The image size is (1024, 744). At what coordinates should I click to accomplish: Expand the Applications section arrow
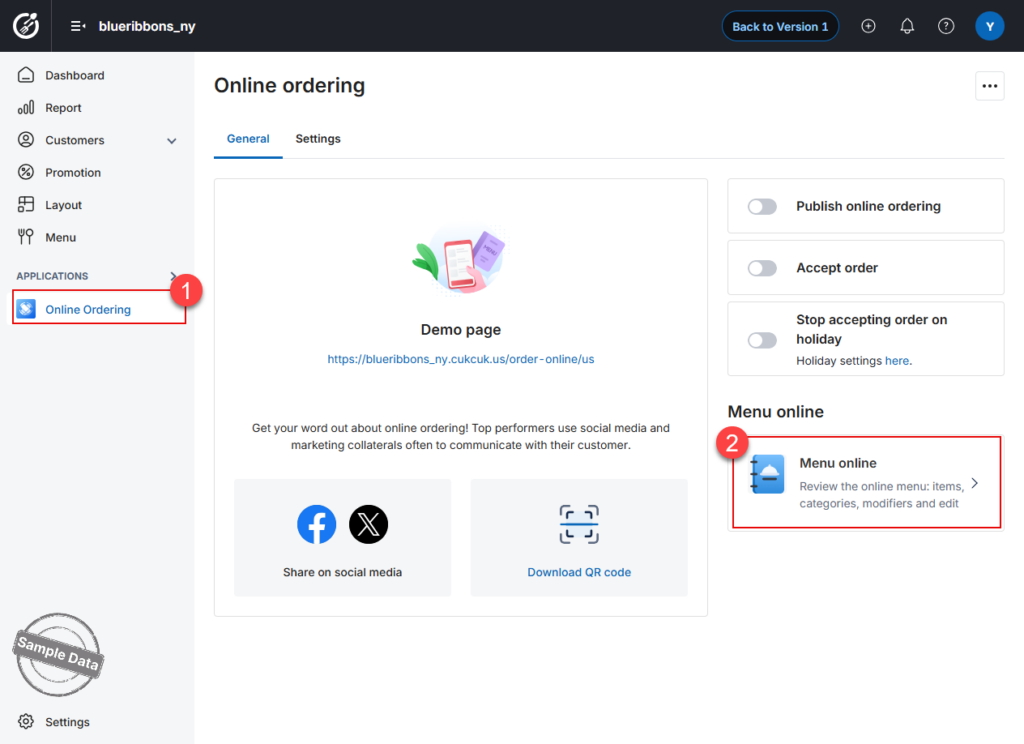coord(173,276)
